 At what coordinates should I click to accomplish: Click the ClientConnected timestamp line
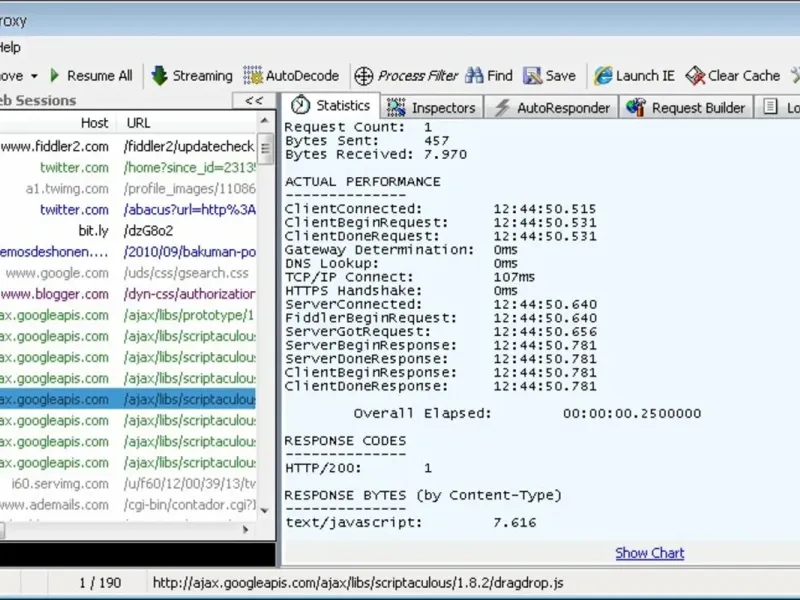(440, 209)
